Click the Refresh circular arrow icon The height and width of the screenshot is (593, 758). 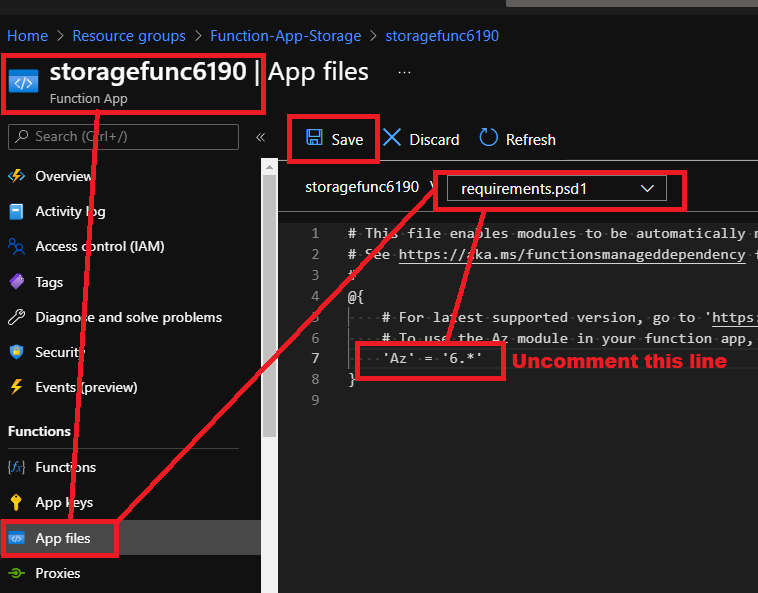(488, 137)
